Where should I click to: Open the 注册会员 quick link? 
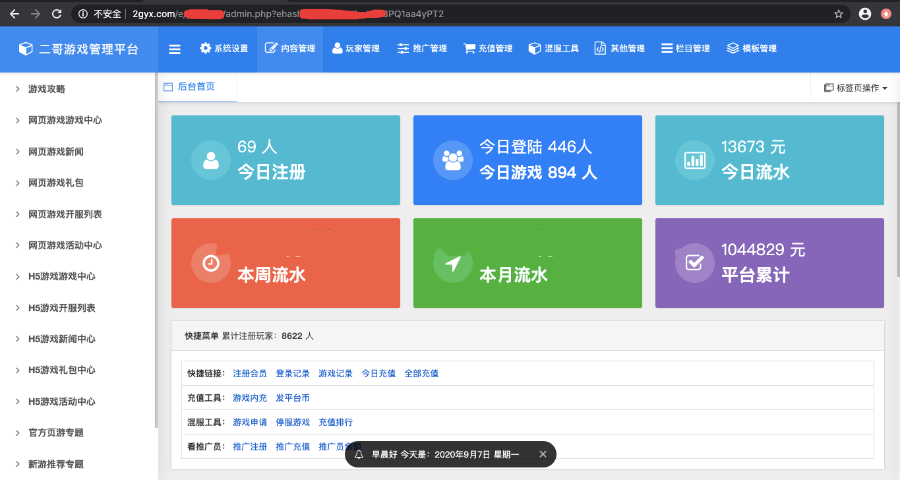(x=249, y=373)
